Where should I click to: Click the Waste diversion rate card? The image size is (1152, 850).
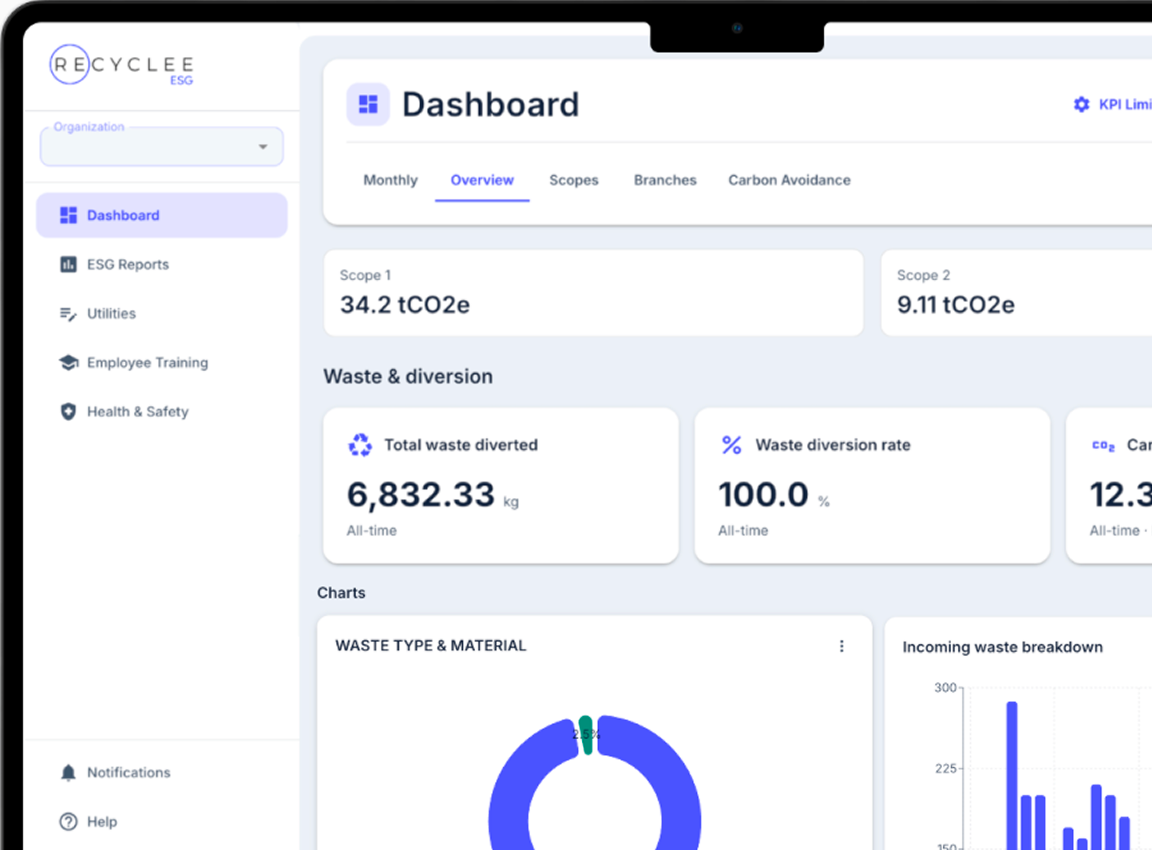(x=872, y=486)
